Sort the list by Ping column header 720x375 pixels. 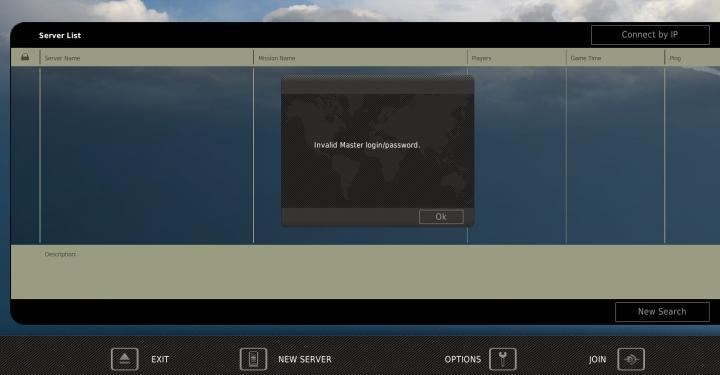(x=675, y=58)
